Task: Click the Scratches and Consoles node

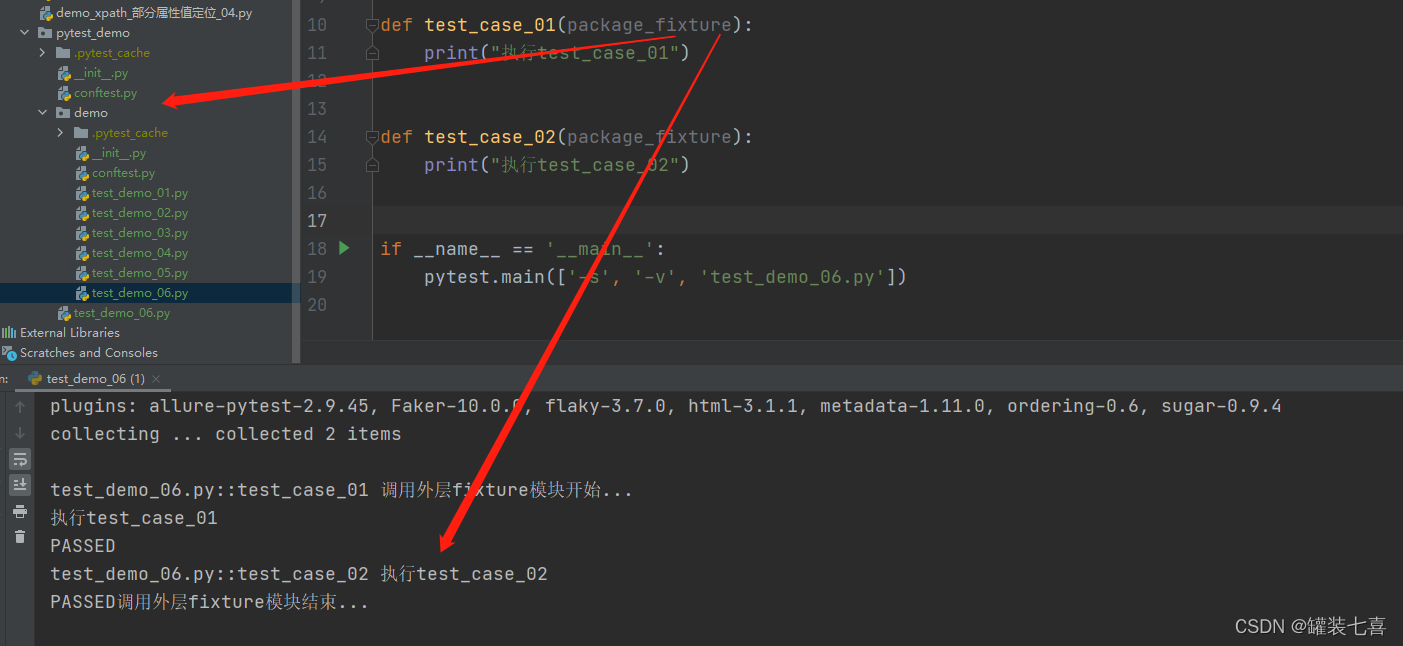Action: click(x=79, y=353)
